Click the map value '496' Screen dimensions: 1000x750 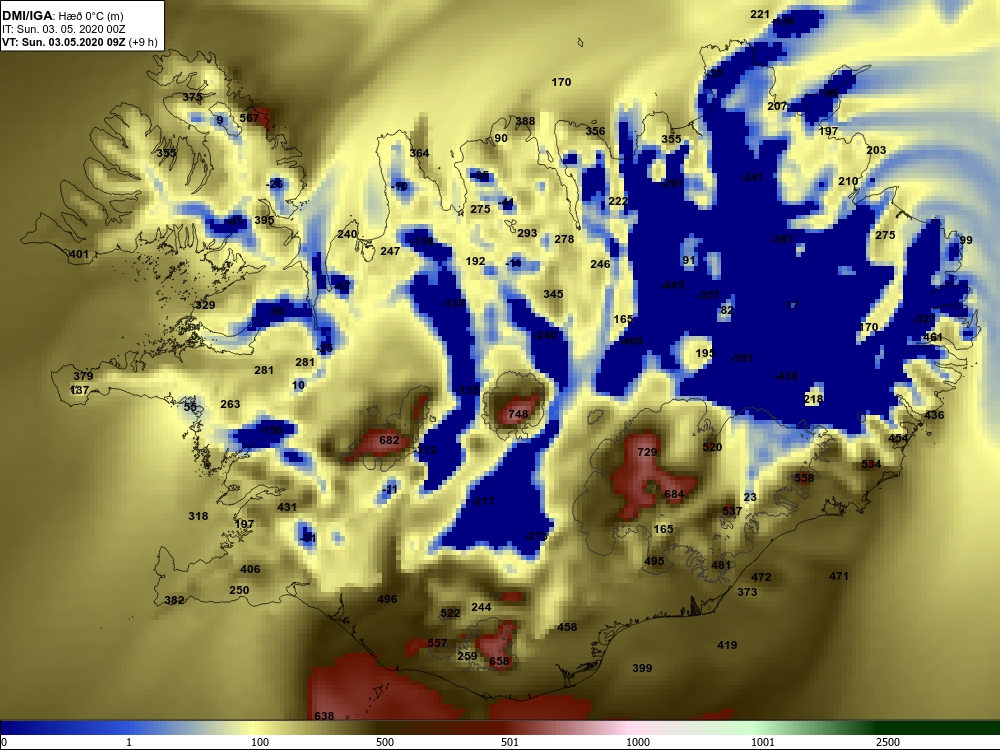pyautogui.click(x=387, y=599)
